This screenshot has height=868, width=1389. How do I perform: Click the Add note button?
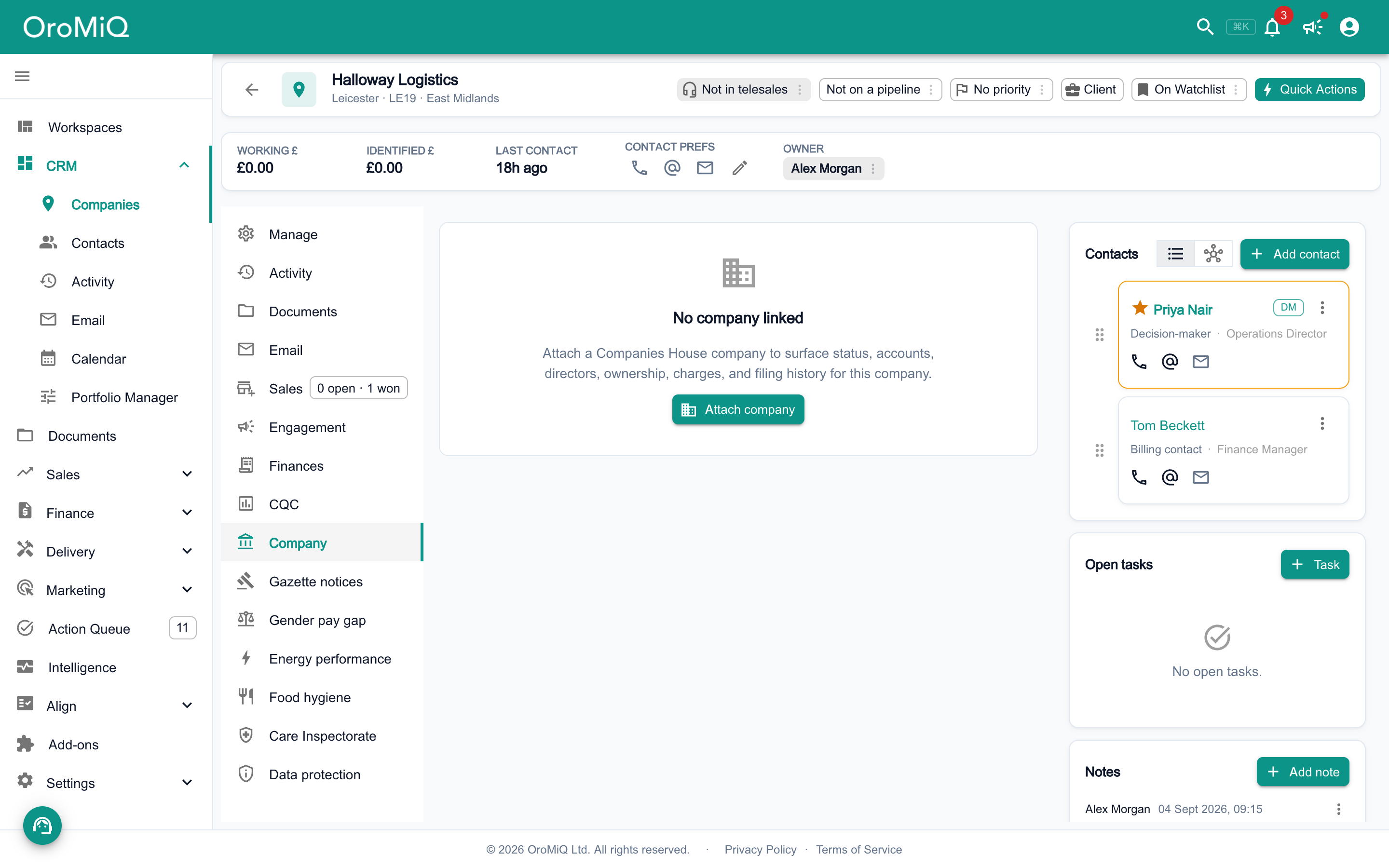1302,772
